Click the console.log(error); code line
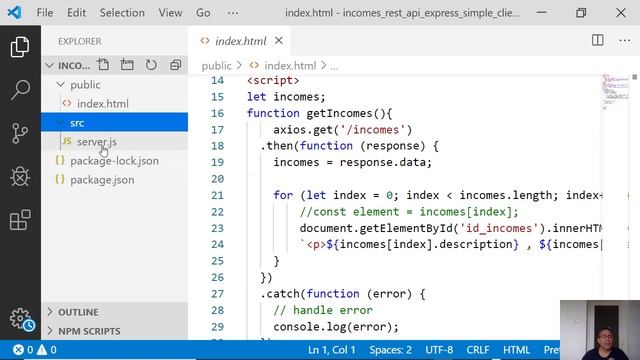This screenshot has height=360, width=640. tap(336, 327)
